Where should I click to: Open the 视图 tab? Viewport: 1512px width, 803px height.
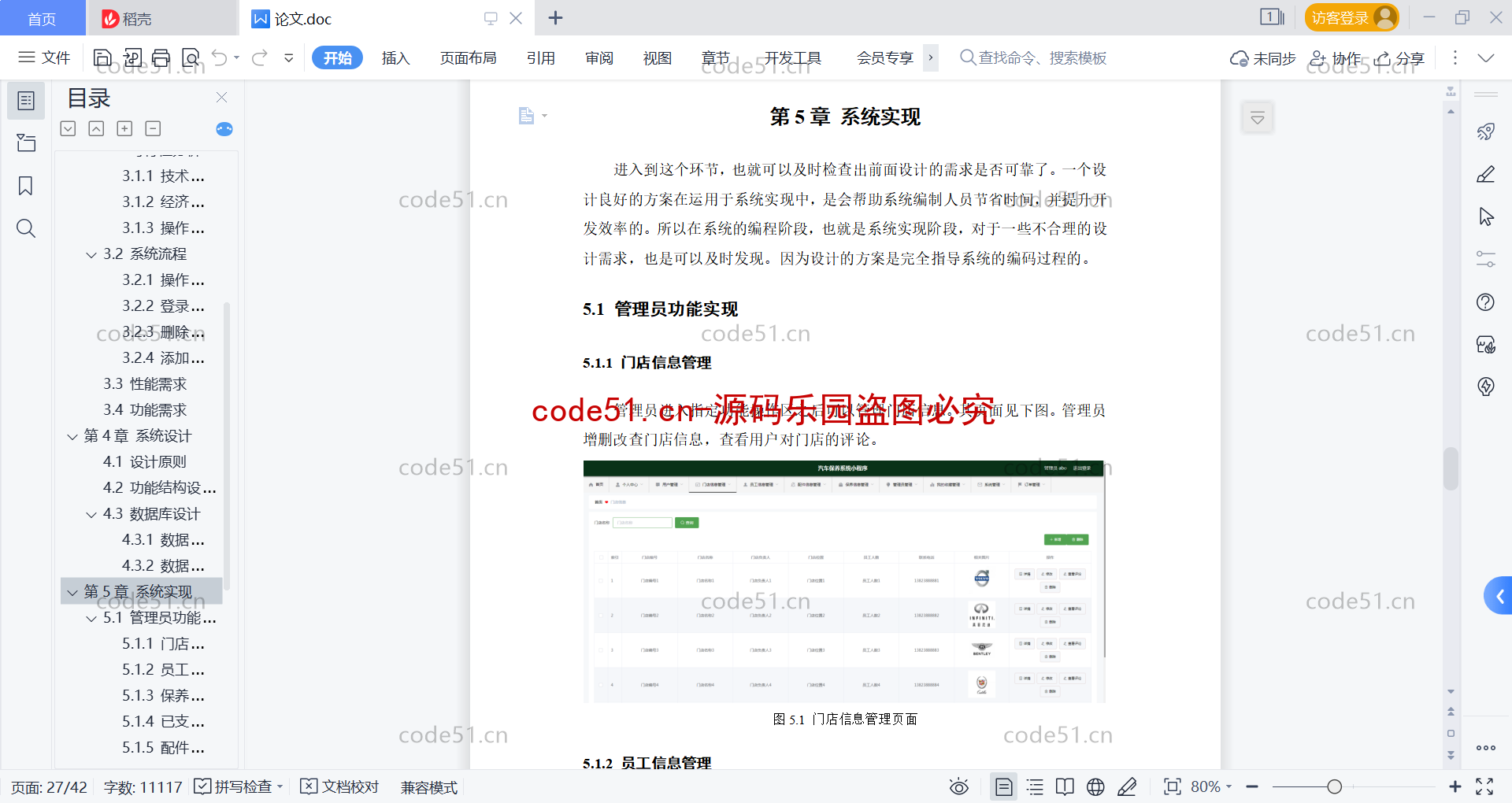pyautogui.click(x=657, y=57)
